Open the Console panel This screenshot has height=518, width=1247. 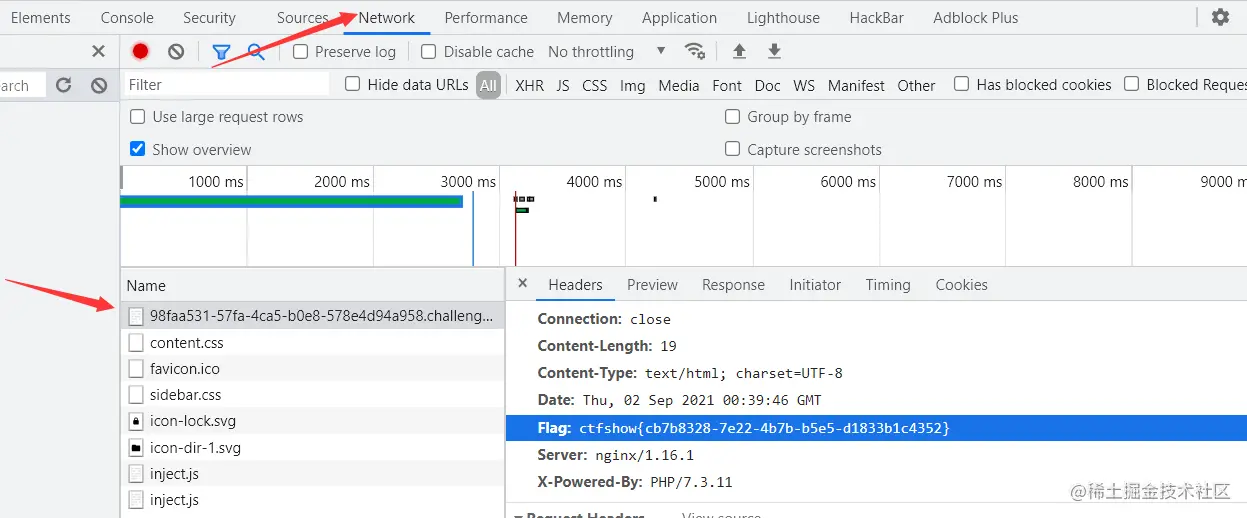click(127, 18)
